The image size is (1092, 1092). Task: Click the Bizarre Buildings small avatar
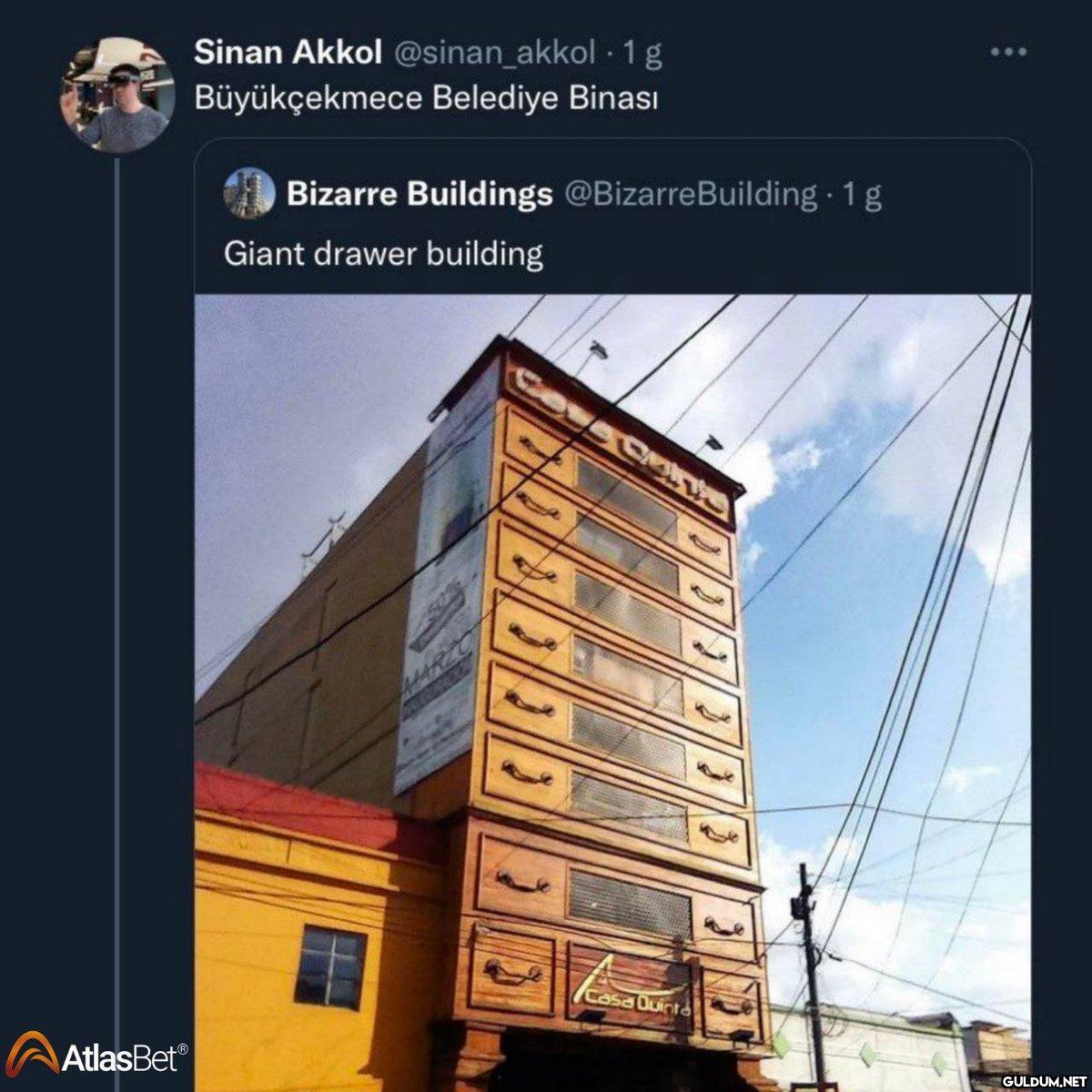249,194
